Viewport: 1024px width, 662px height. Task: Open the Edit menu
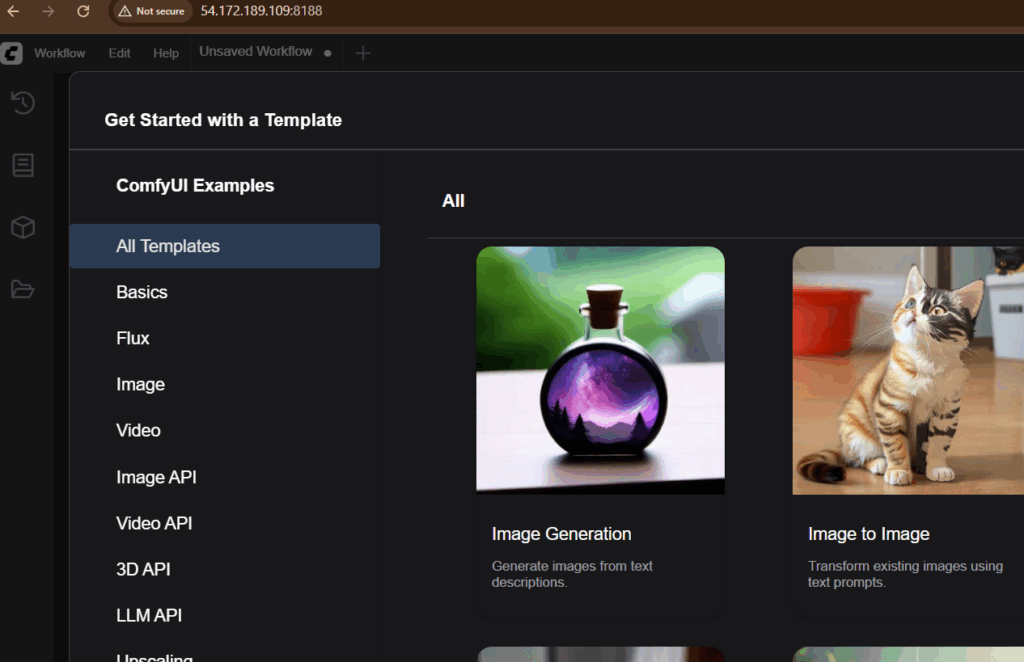[x=120, y=53]
